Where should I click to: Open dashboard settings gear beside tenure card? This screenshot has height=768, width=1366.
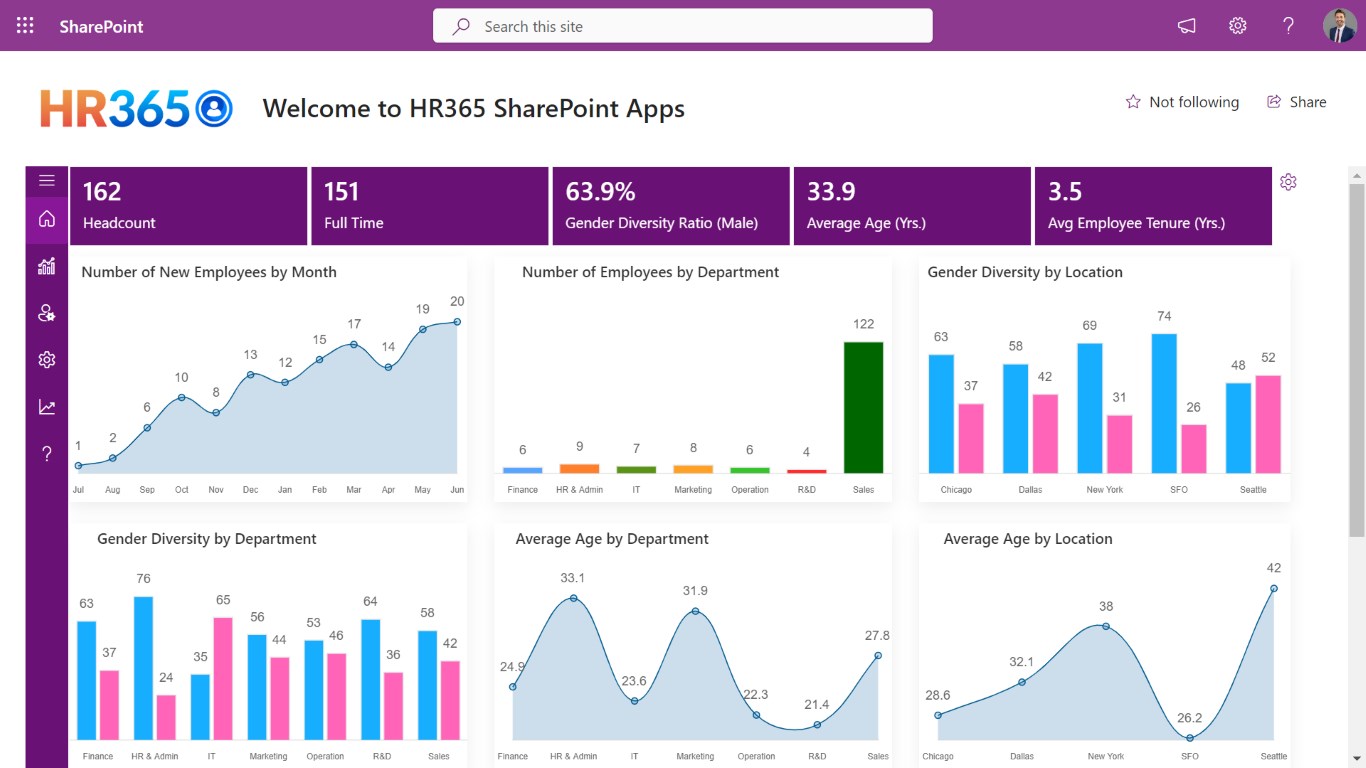click(1288, 182)
